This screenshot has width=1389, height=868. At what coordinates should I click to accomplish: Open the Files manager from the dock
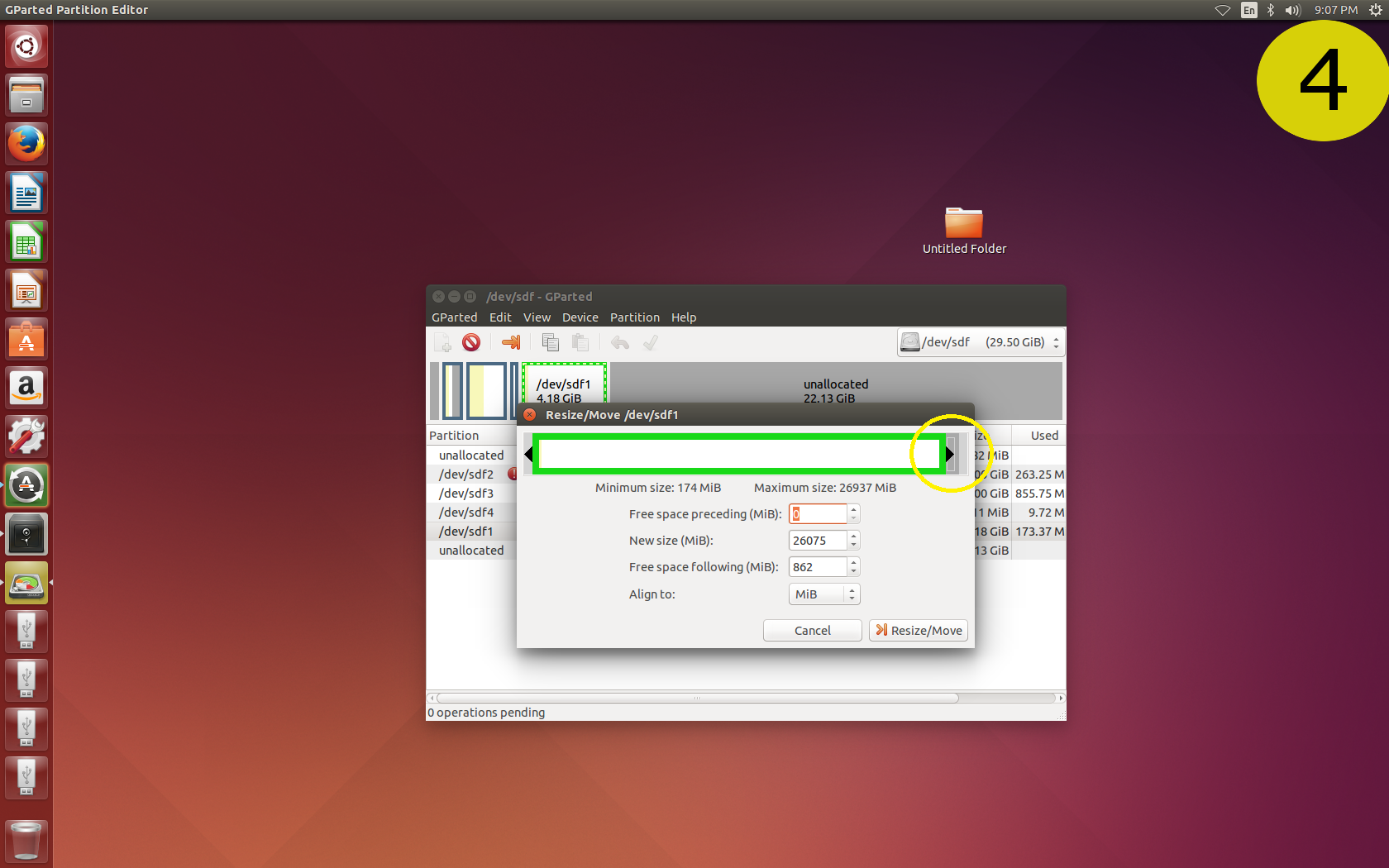[x=26, y=95]
